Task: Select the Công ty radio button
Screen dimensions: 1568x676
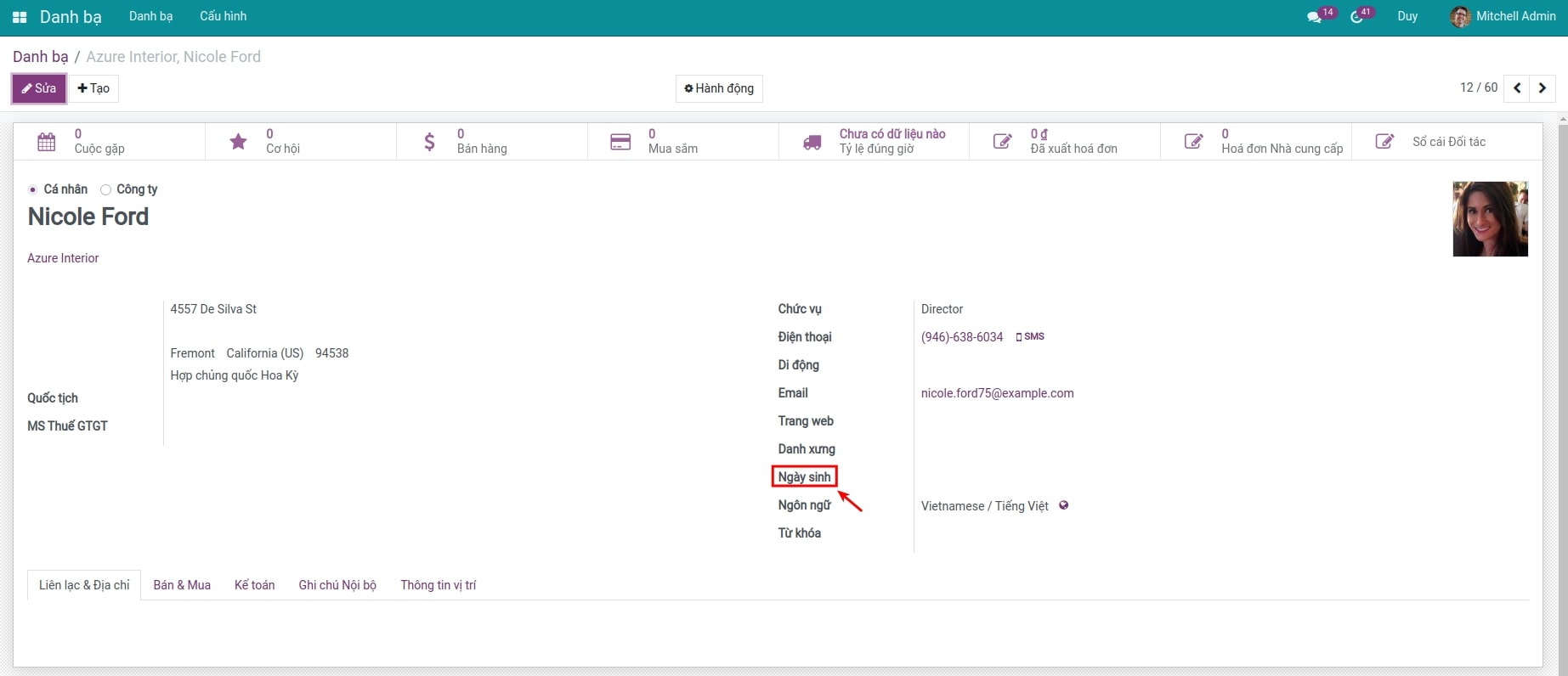Action: (x=106, y=190)
